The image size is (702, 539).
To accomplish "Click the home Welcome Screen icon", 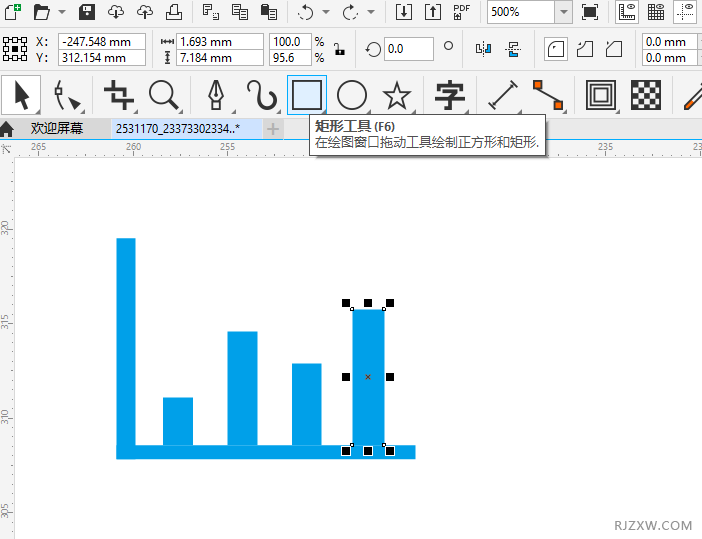I will [x=7, y=129].
